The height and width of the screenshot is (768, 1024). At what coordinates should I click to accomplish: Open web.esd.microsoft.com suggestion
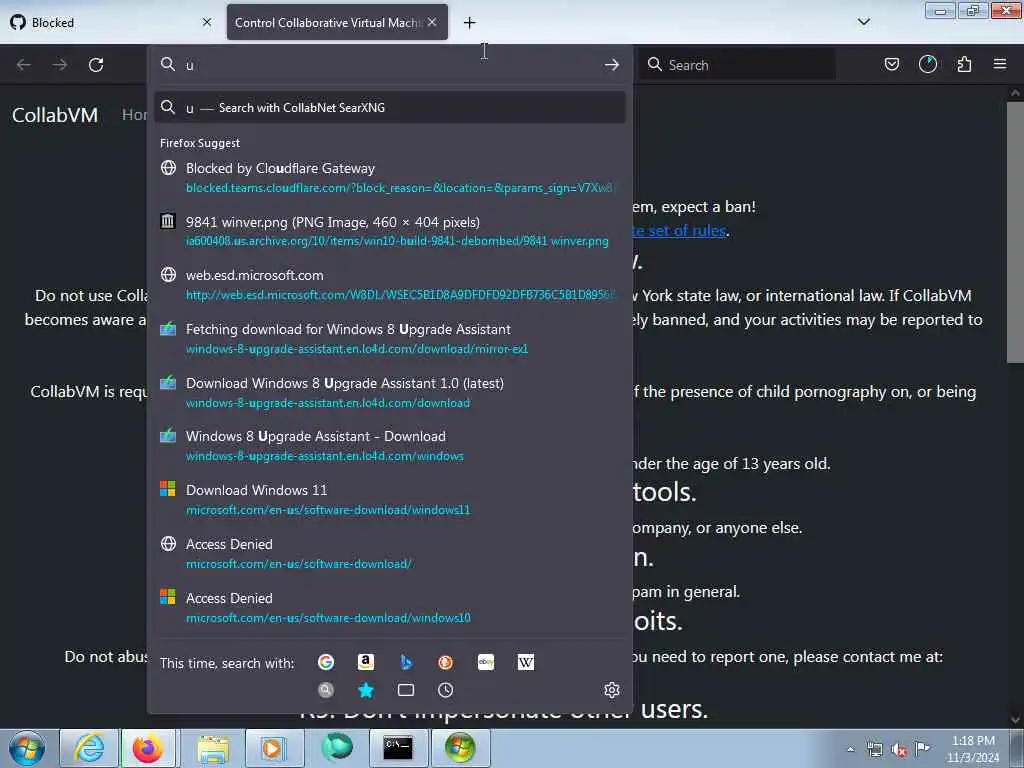[x=390, y=285]
